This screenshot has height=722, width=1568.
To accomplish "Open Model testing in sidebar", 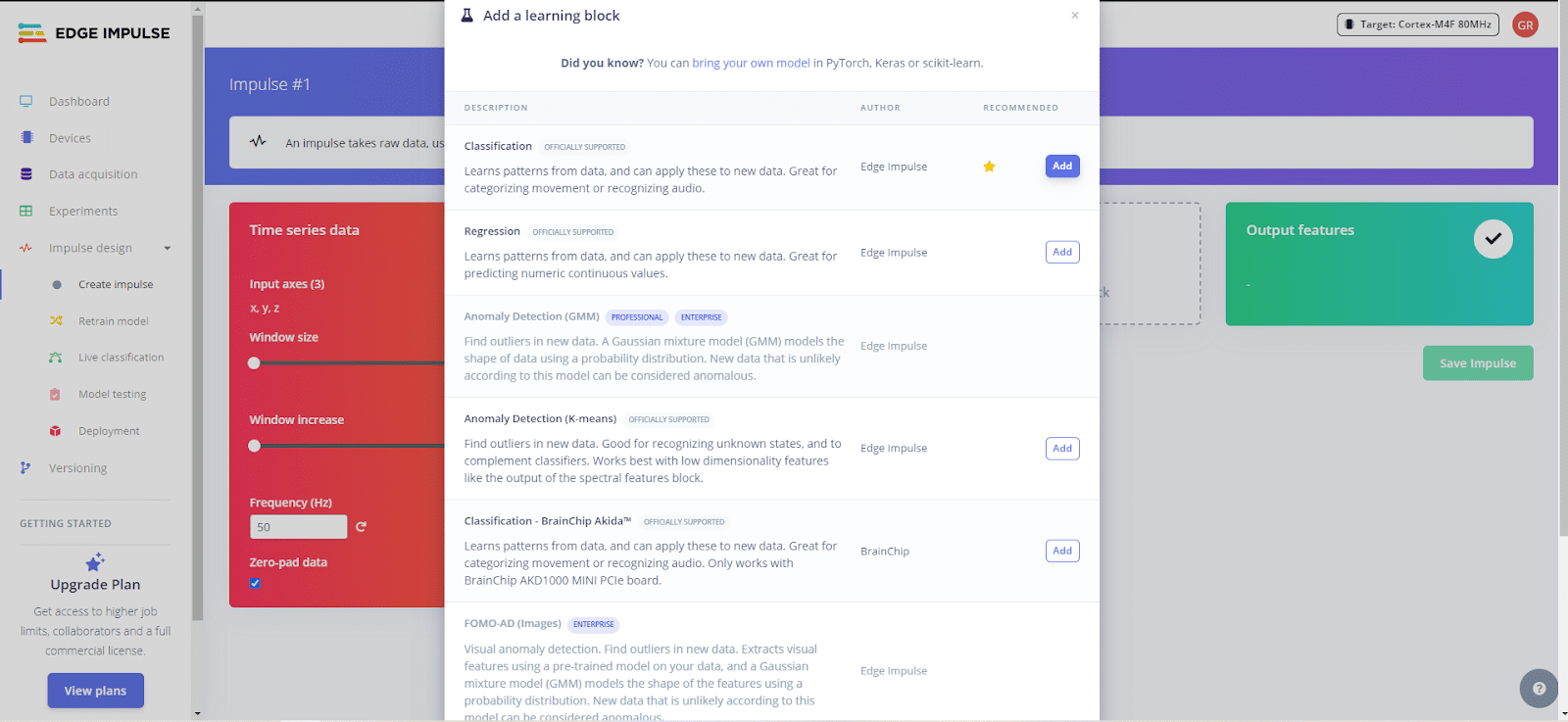I will 112,395.
